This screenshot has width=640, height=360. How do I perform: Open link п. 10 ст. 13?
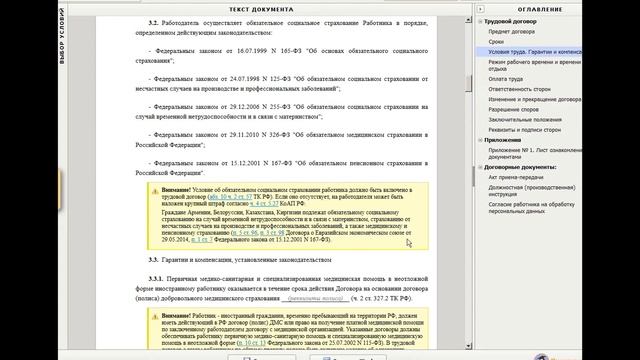pos(251,343)
